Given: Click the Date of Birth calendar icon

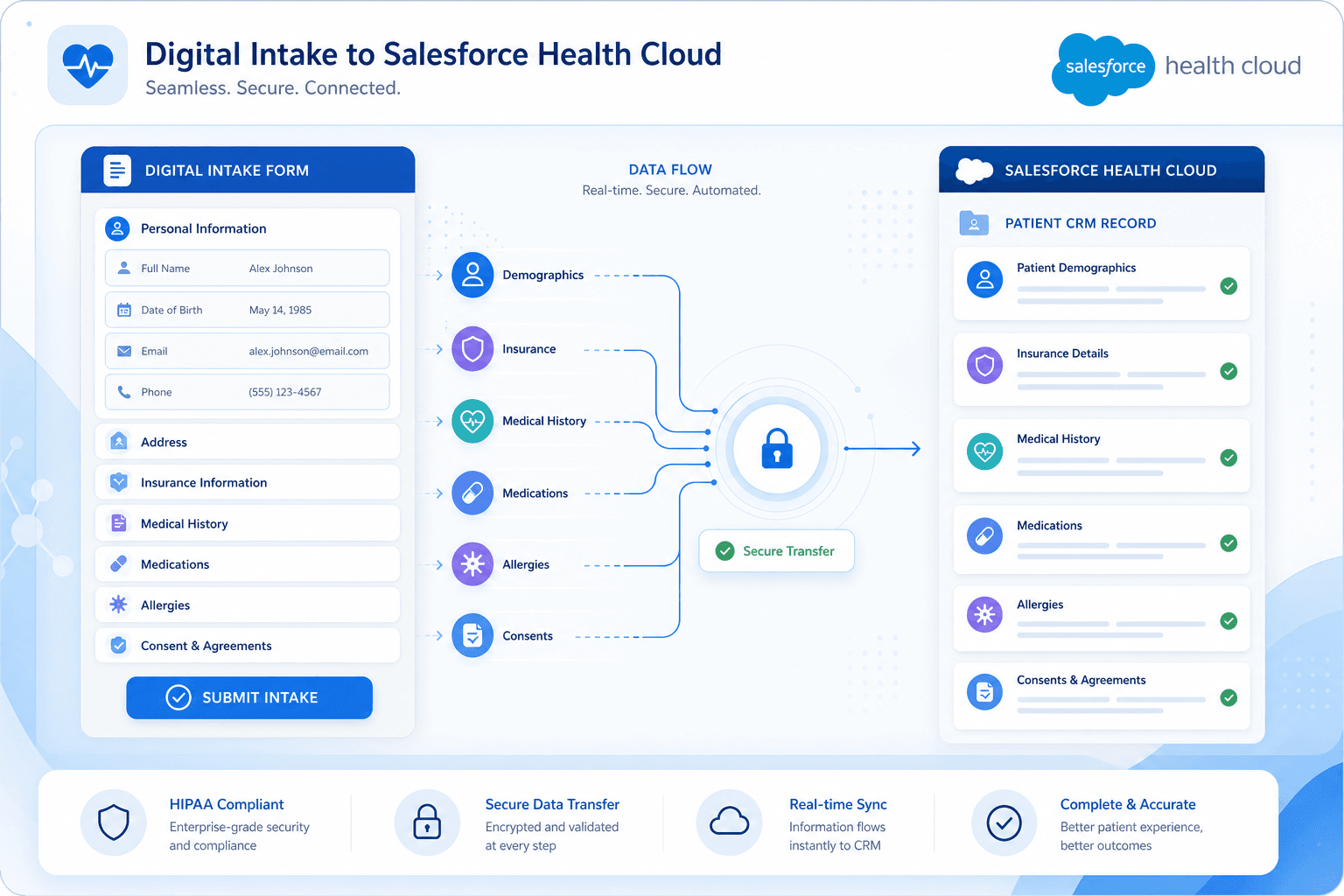Looking at the screenshot, I should click(x=124, y=310).
